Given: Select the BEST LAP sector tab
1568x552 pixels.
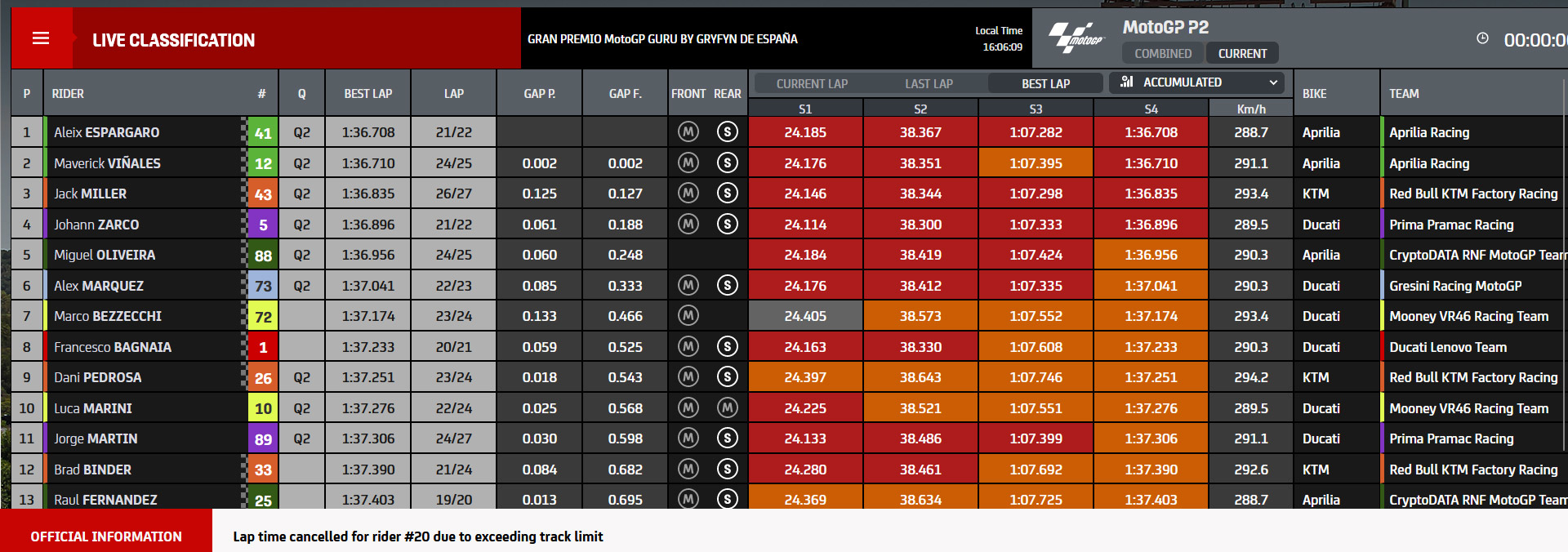Looking at the screenshot, I should pos(1045,83).
